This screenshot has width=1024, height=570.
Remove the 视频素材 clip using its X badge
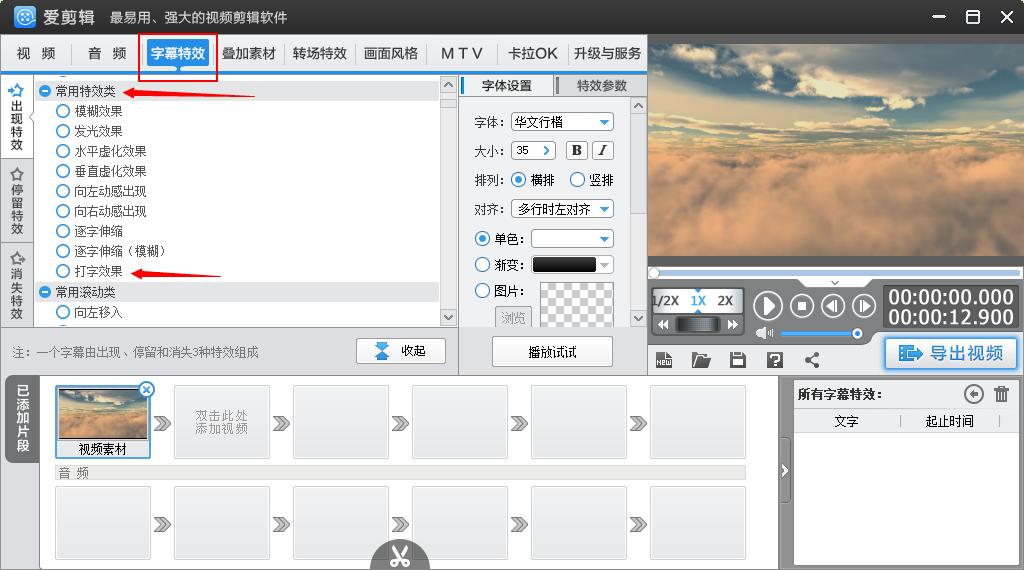click(146, 390)
